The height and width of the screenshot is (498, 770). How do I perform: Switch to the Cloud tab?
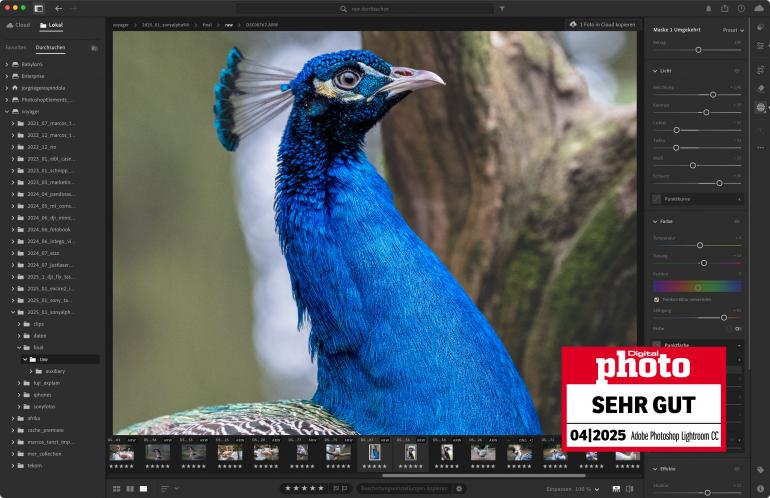[18, 25]
